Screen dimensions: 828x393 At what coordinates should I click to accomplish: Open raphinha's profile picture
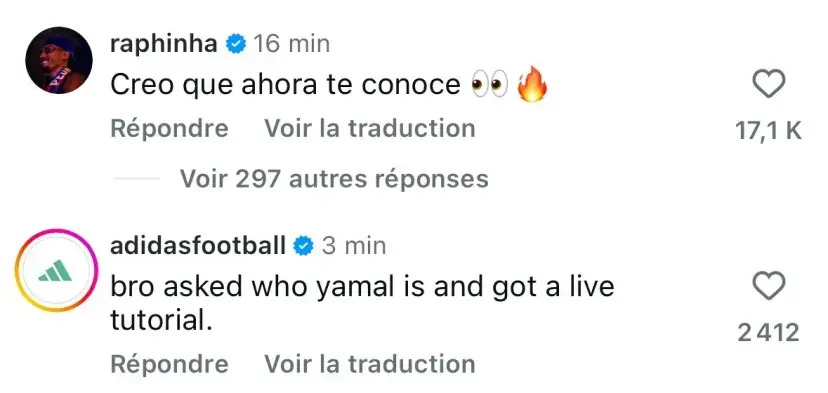[x=59, y=60]
